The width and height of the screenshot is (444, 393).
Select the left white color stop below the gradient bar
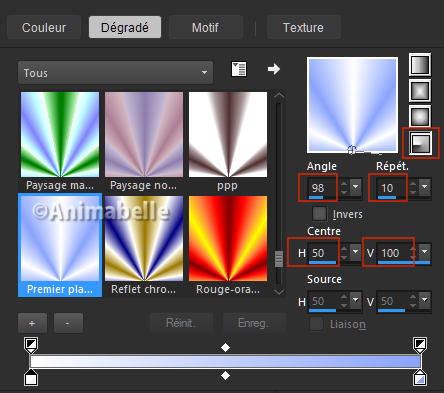31,378
